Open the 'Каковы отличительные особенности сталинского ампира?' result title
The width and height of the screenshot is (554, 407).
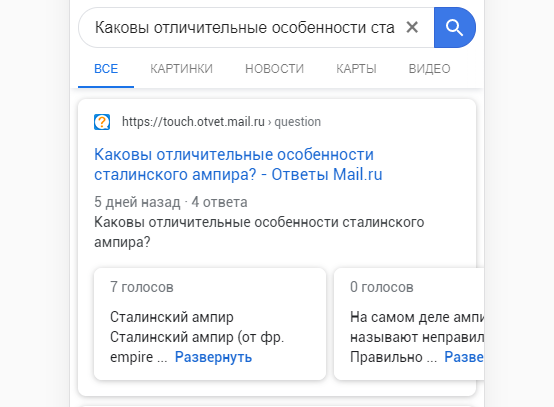(238, 164)
